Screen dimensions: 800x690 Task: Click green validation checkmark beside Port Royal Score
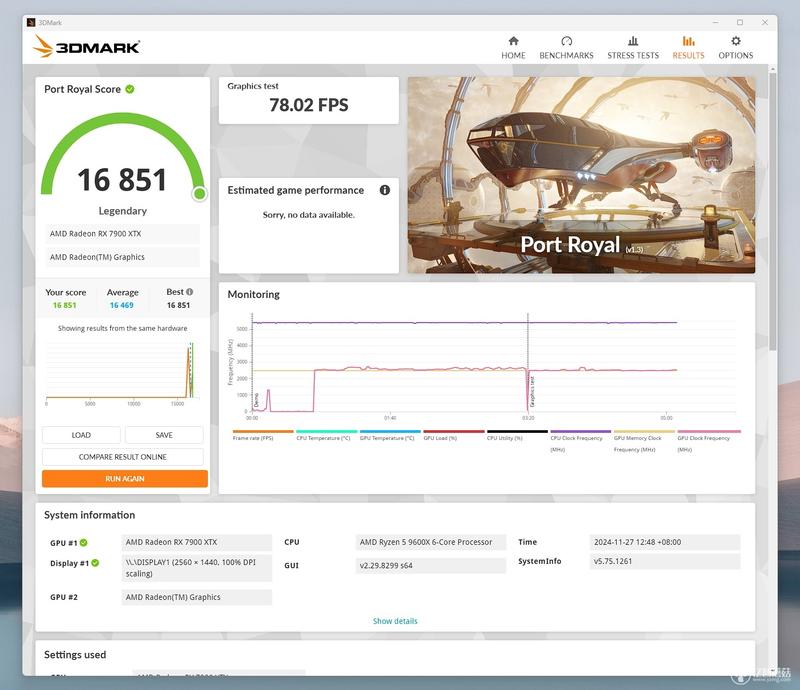tap(130, 89)
